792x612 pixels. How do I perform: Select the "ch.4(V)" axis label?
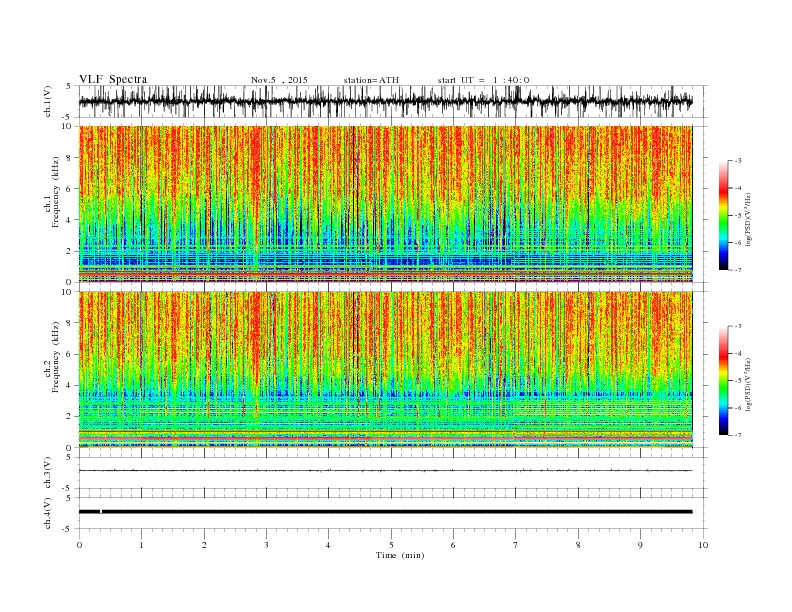[x=48, y=513]
